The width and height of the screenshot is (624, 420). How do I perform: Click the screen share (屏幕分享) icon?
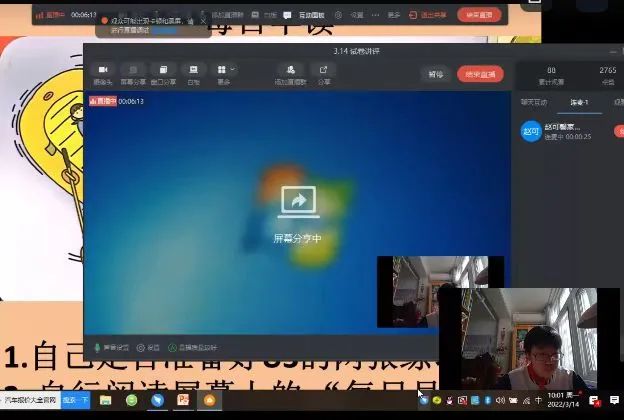click(x=133, y=70)
